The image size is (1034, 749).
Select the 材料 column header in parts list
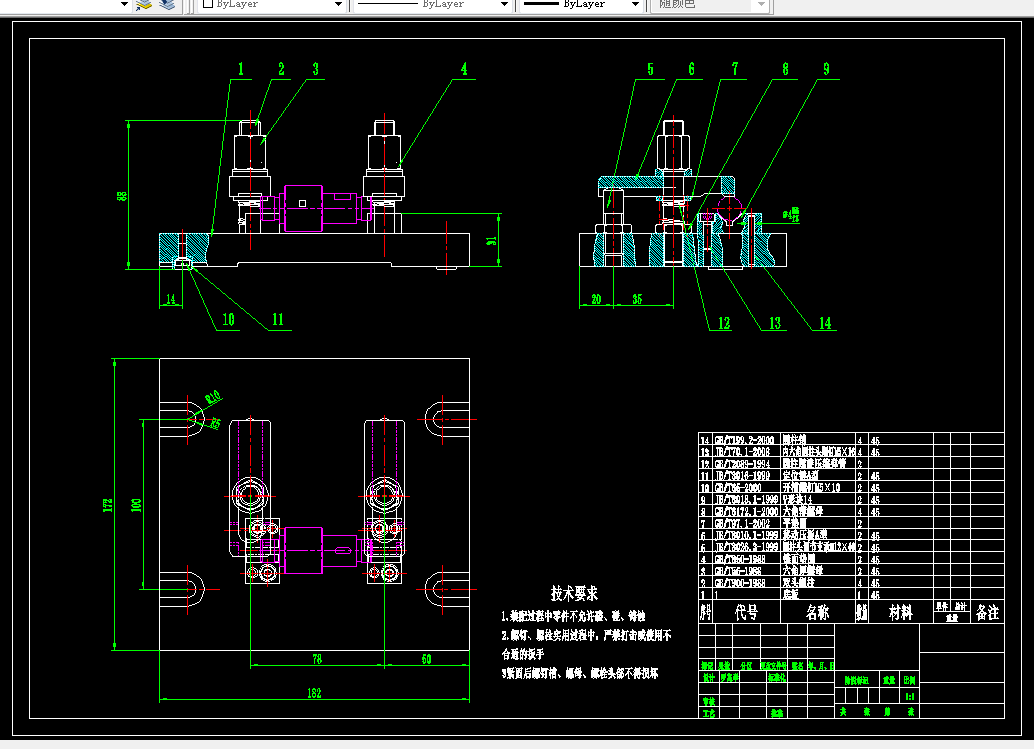click(900, 613)
